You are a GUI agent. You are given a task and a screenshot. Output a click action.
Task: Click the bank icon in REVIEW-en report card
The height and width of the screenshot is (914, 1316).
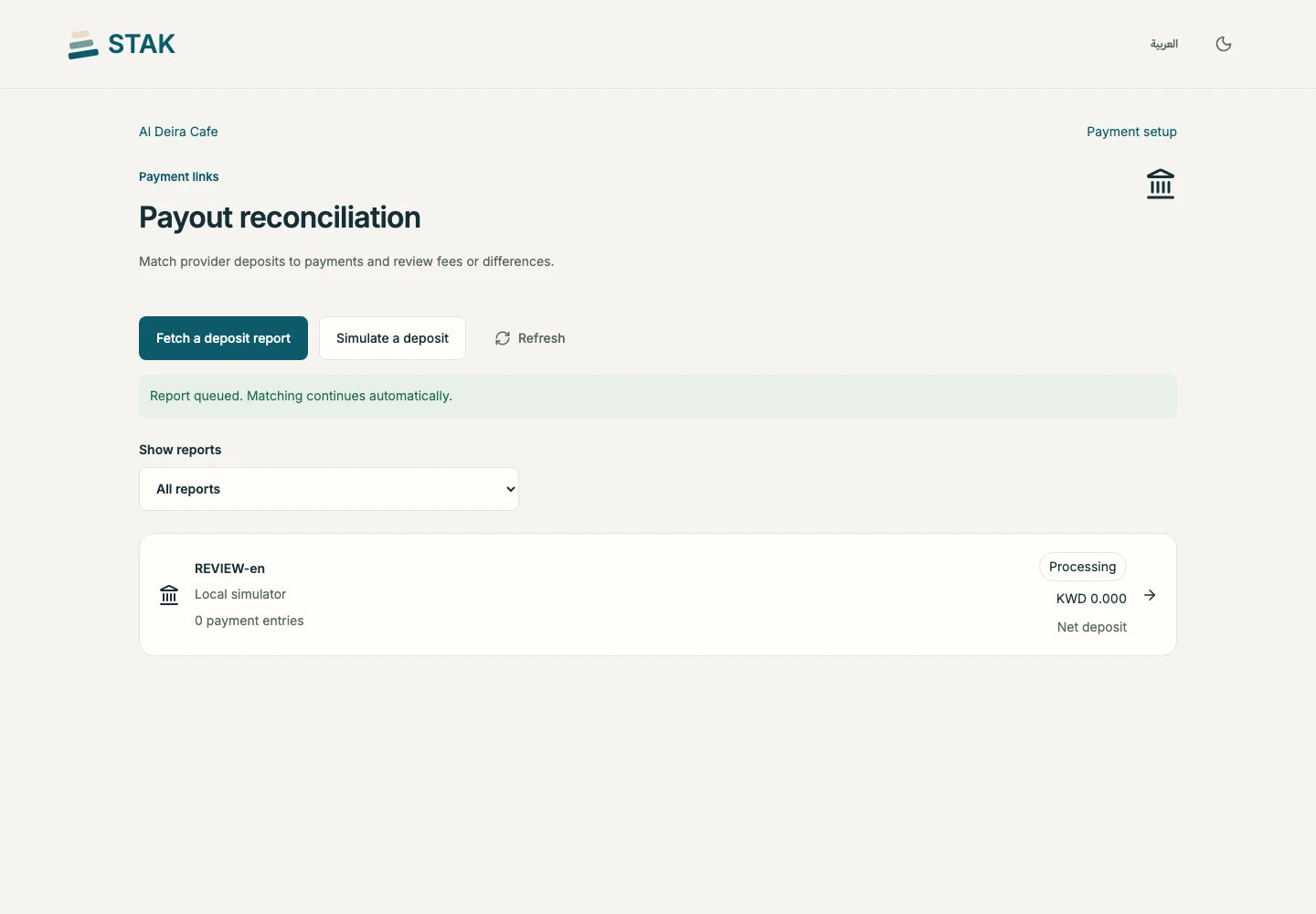(169, 595)
